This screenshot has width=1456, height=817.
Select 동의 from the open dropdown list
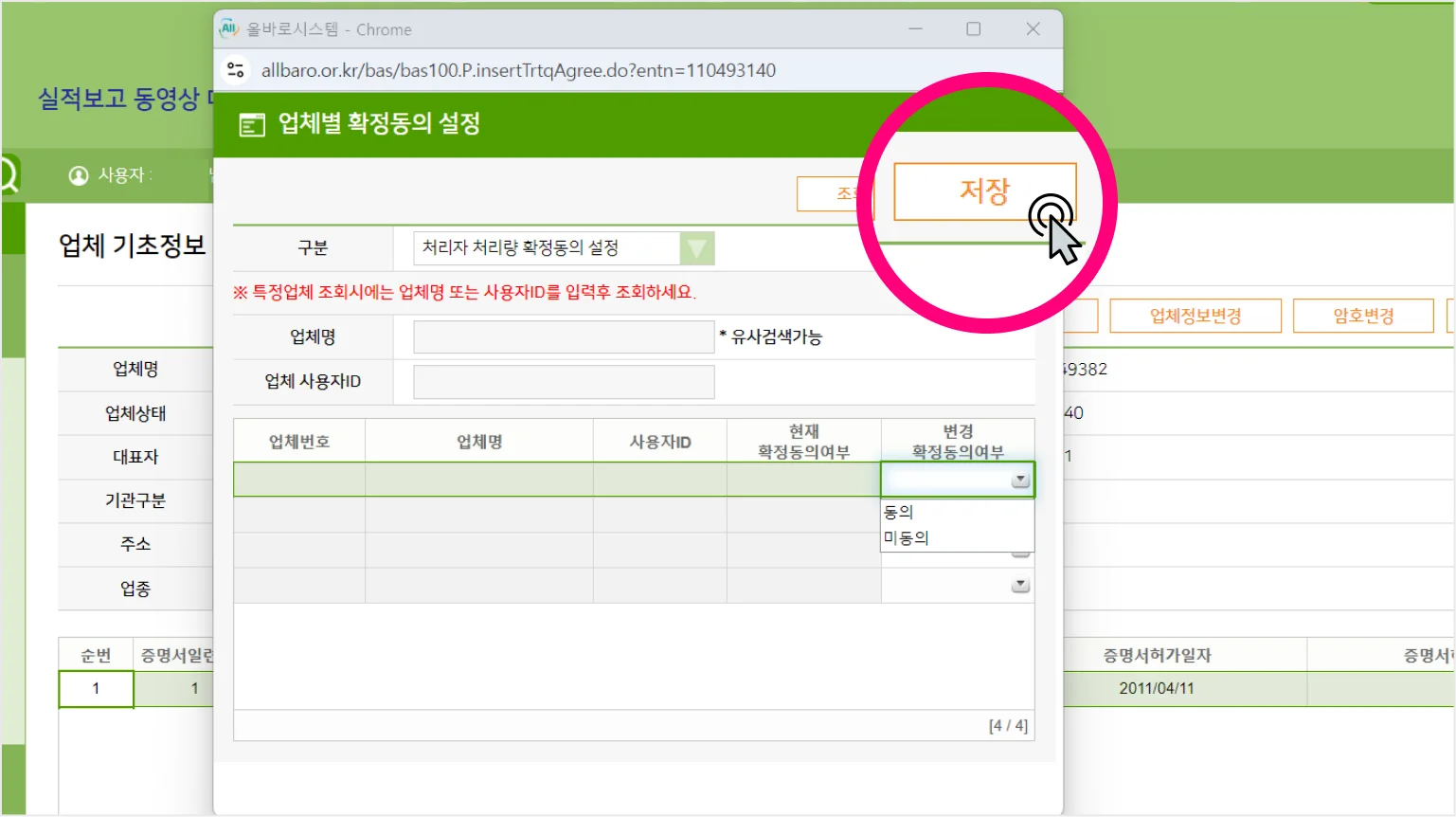point(899,512)
